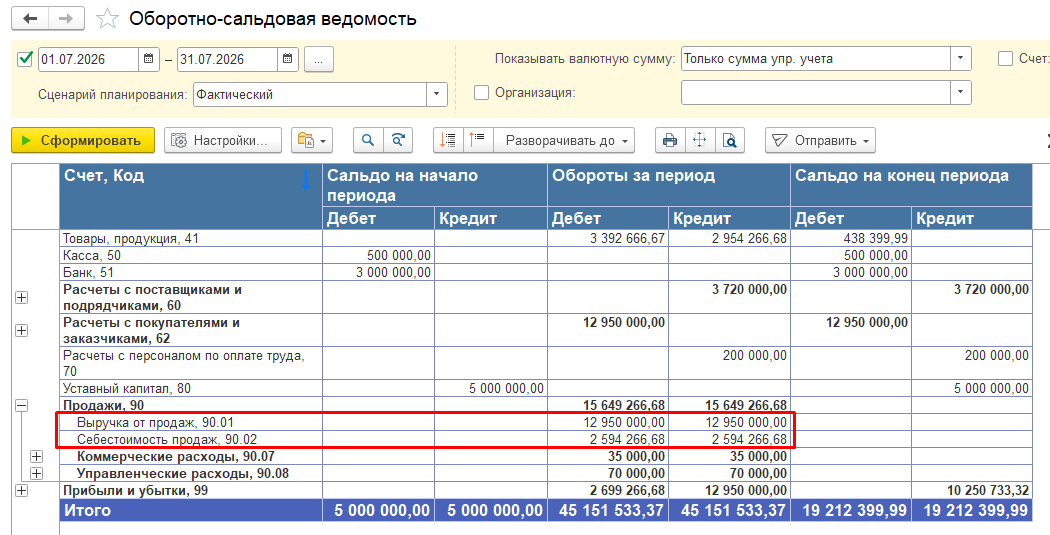The height and width of the screenshot is (535, 1050).
Task: Click the Find magnifier icon
Action: (x=368, y=141)
